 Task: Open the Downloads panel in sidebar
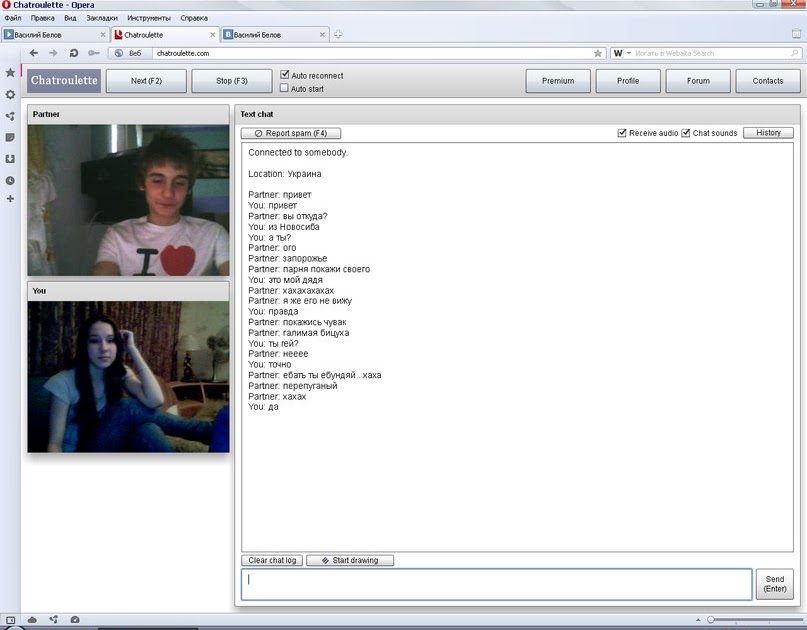click(10, 159)
